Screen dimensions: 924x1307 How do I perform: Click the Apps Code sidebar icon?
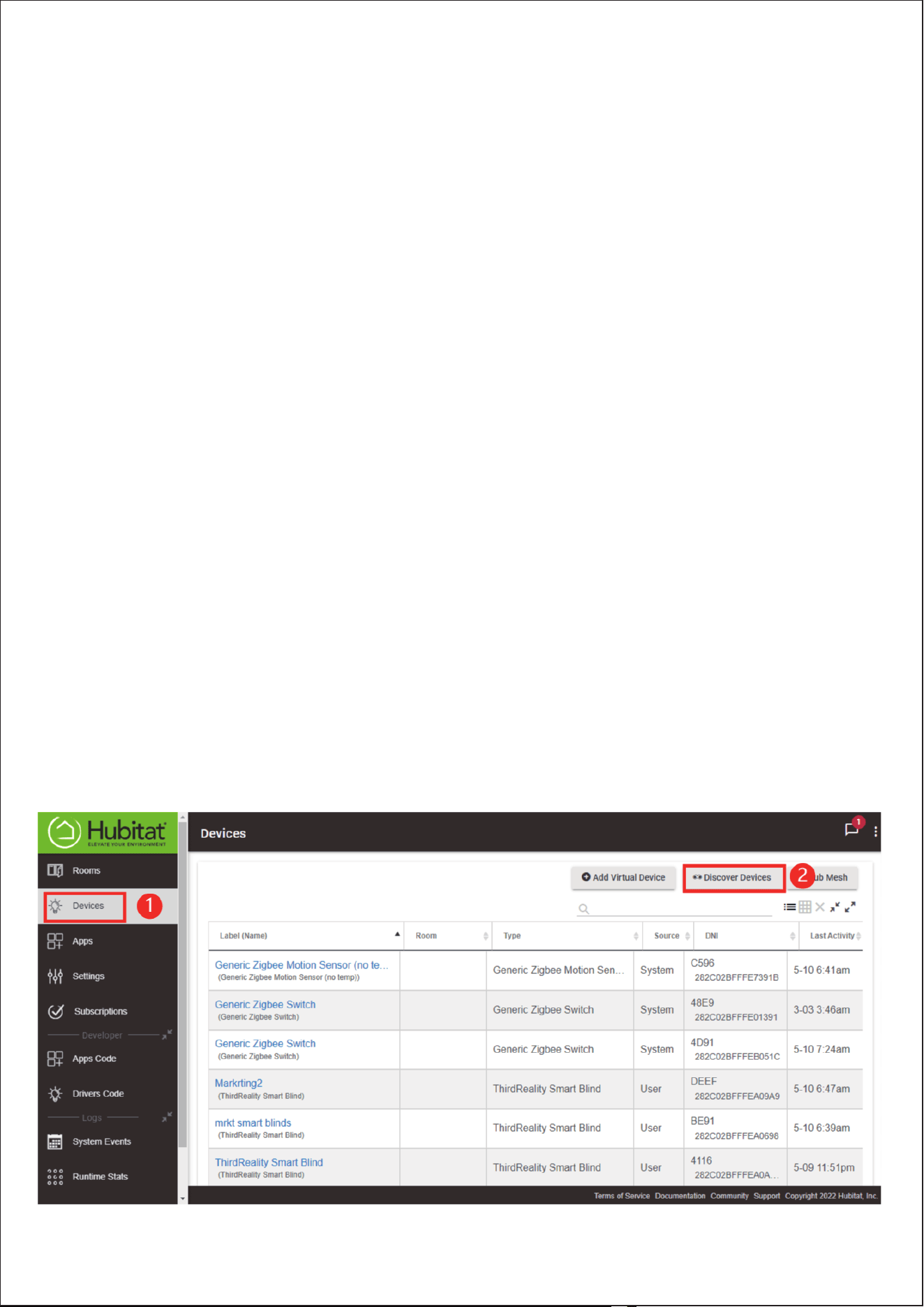pyautogui.click(x=55, y=1058)
